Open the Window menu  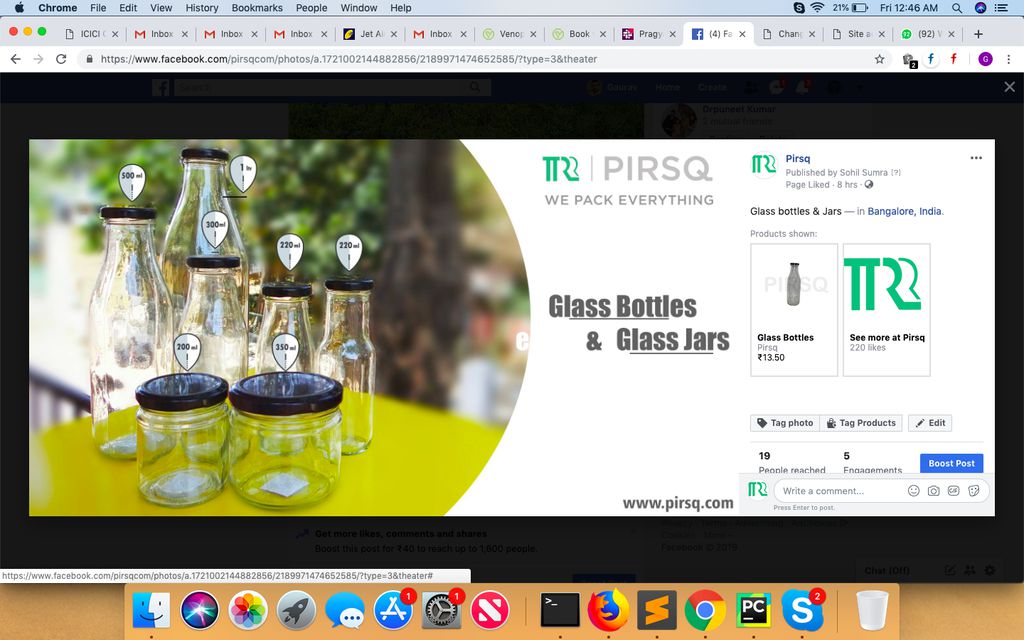359,8
